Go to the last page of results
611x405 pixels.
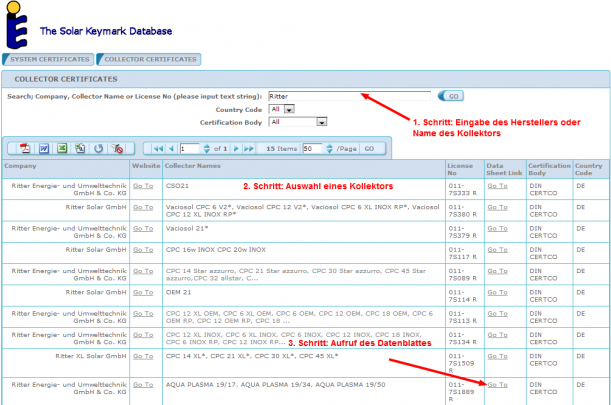[245, 148]
